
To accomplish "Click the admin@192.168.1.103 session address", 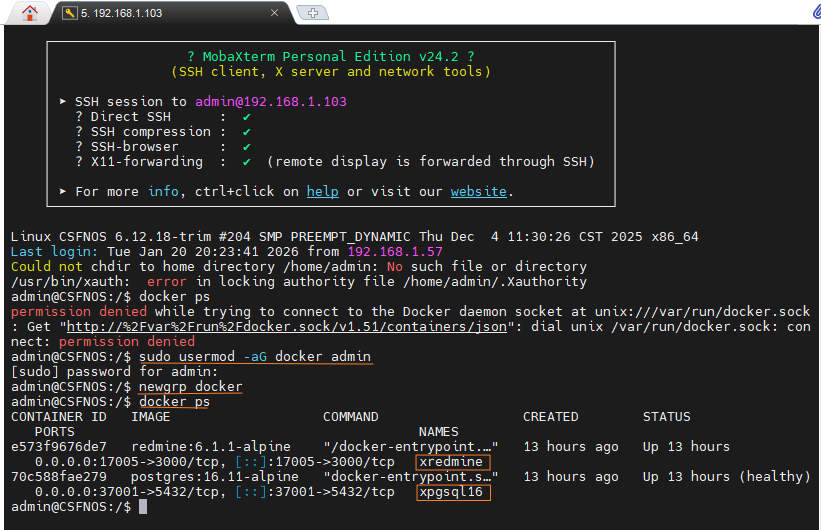I will (x=271, y=101).
